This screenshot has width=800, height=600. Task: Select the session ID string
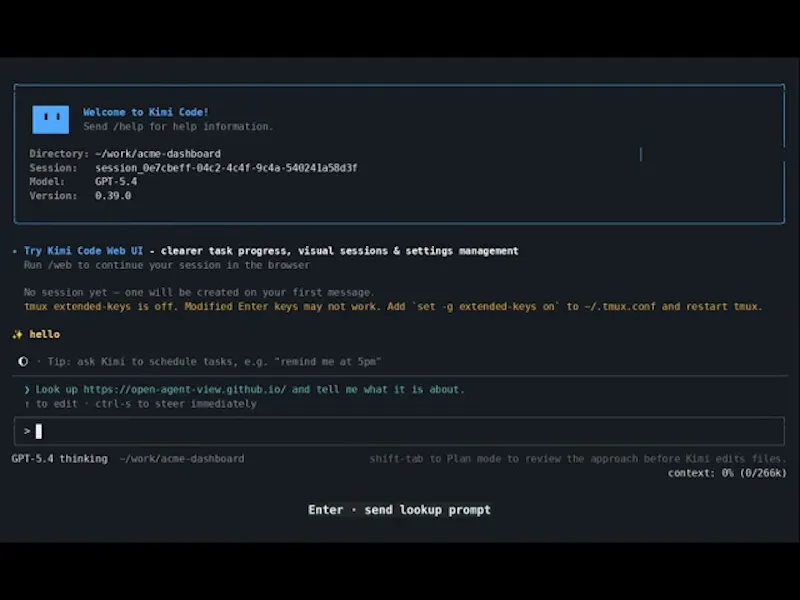click(x=226, y=167)
